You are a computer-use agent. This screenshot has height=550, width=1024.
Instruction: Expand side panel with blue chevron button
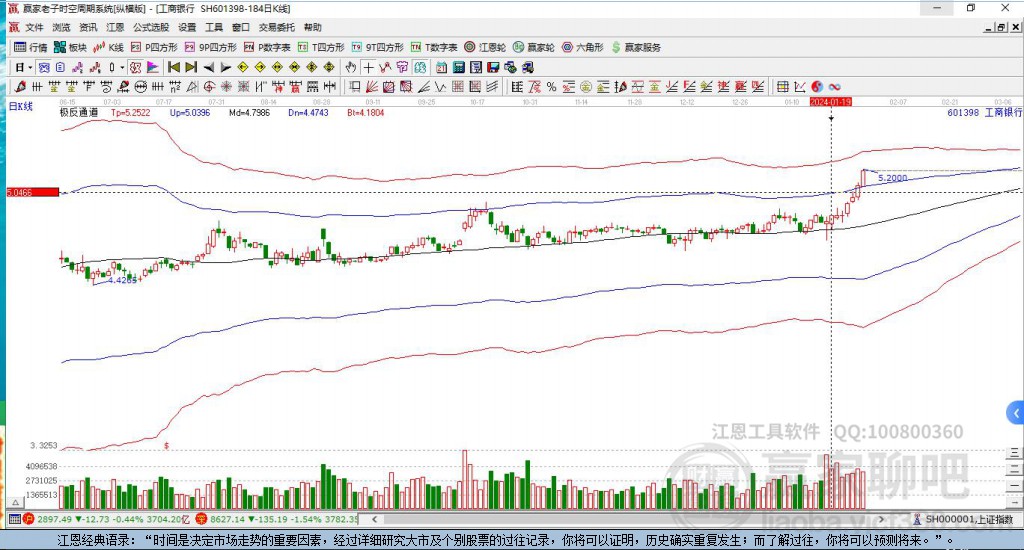pyautogui.click(x=1015, y=413)
